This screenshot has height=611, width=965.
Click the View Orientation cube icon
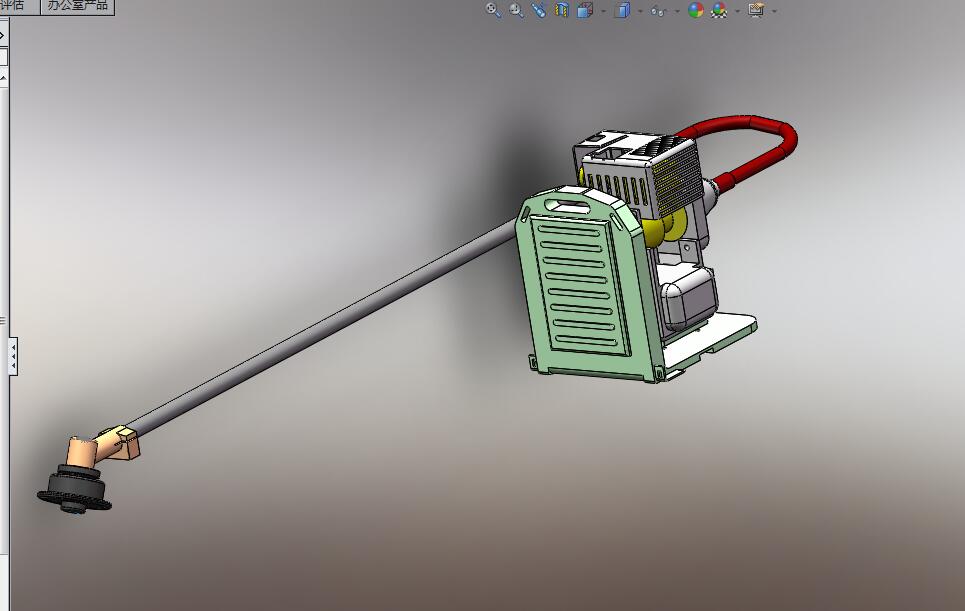(x=585, y=10)
